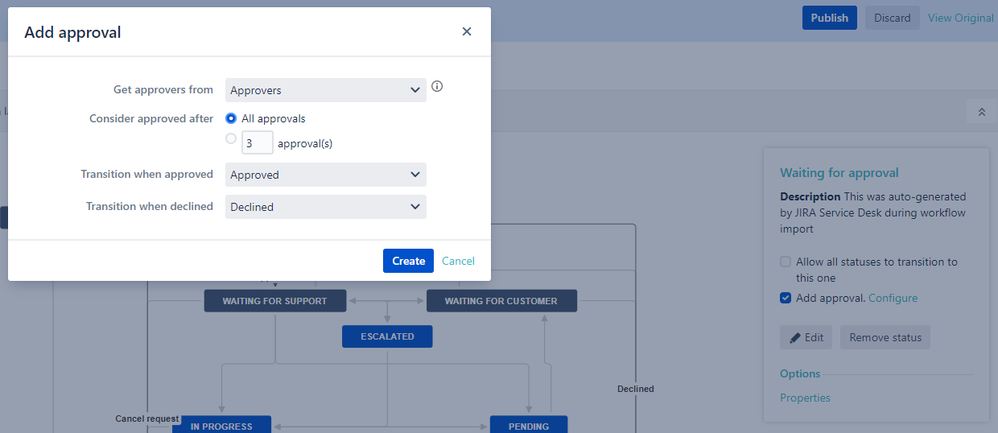
Task: Open the View Original link
Action: (x=960, y=18)
